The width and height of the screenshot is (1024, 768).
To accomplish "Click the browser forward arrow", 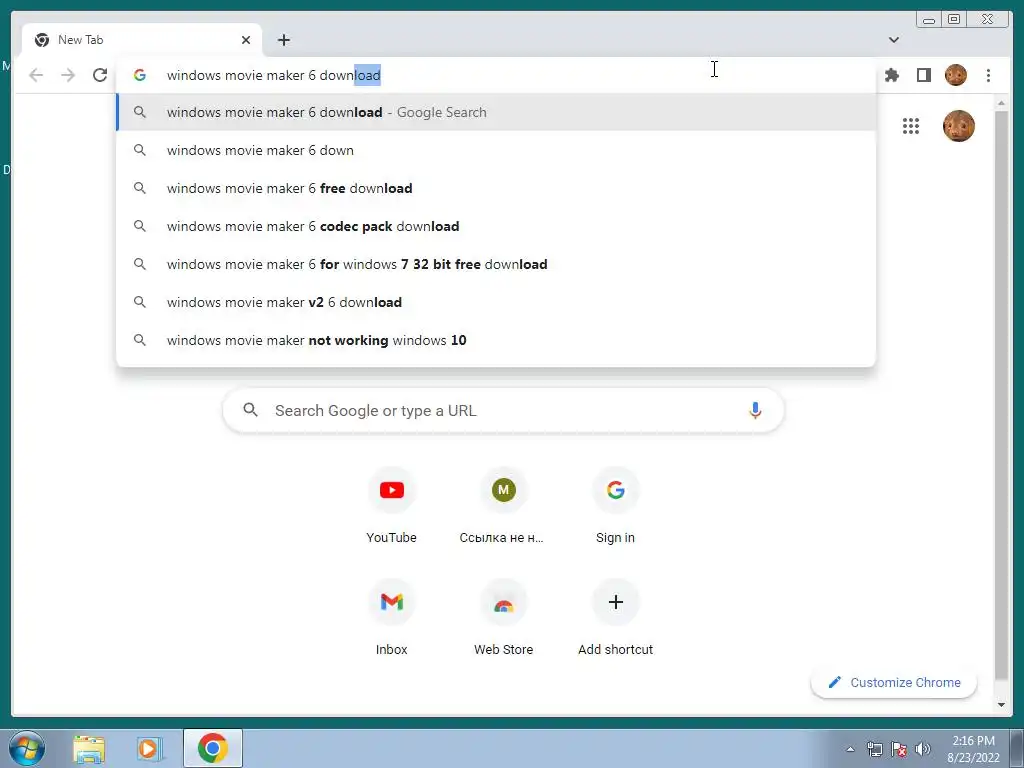I will tap(68, 75).
